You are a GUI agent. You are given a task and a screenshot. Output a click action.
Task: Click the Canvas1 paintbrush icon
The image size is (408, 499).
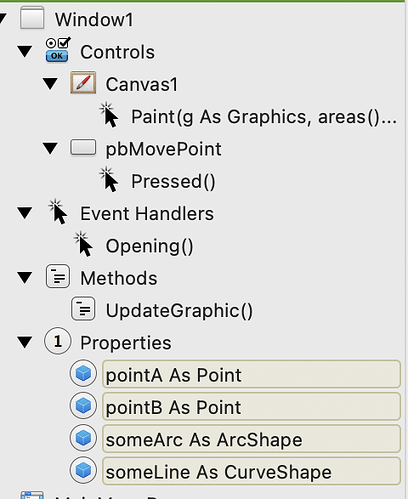pos(83,83)
